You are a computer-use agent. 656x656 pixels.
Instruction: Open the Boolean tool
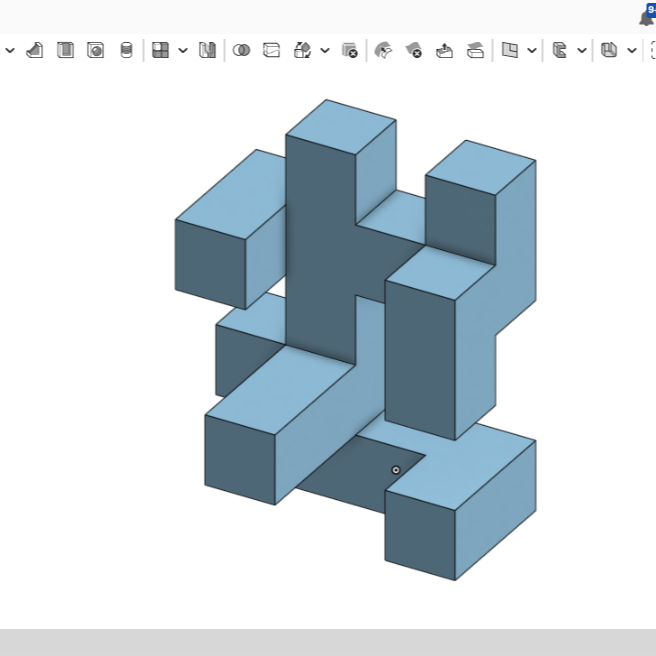[x=241, y=50]
